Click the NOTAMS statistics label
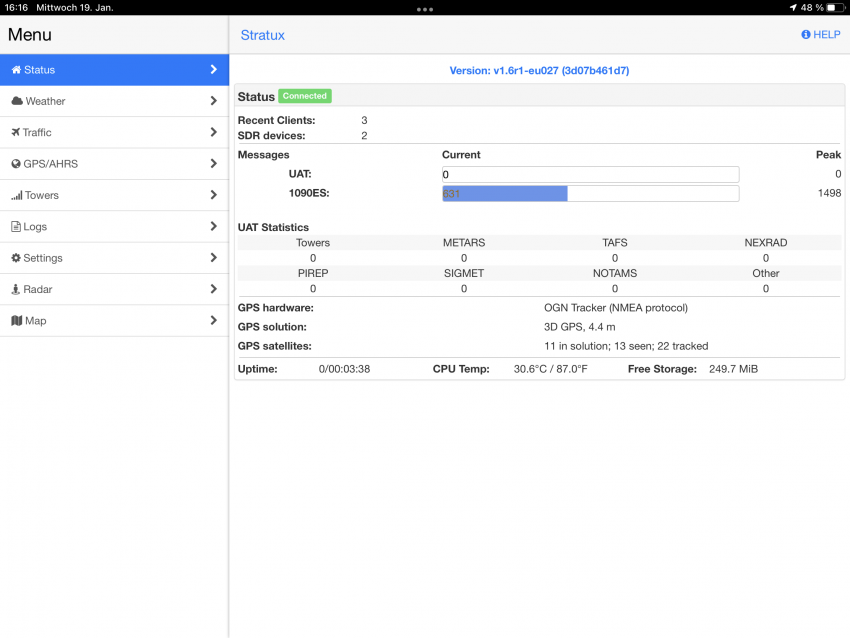 (x=615, y=273)
